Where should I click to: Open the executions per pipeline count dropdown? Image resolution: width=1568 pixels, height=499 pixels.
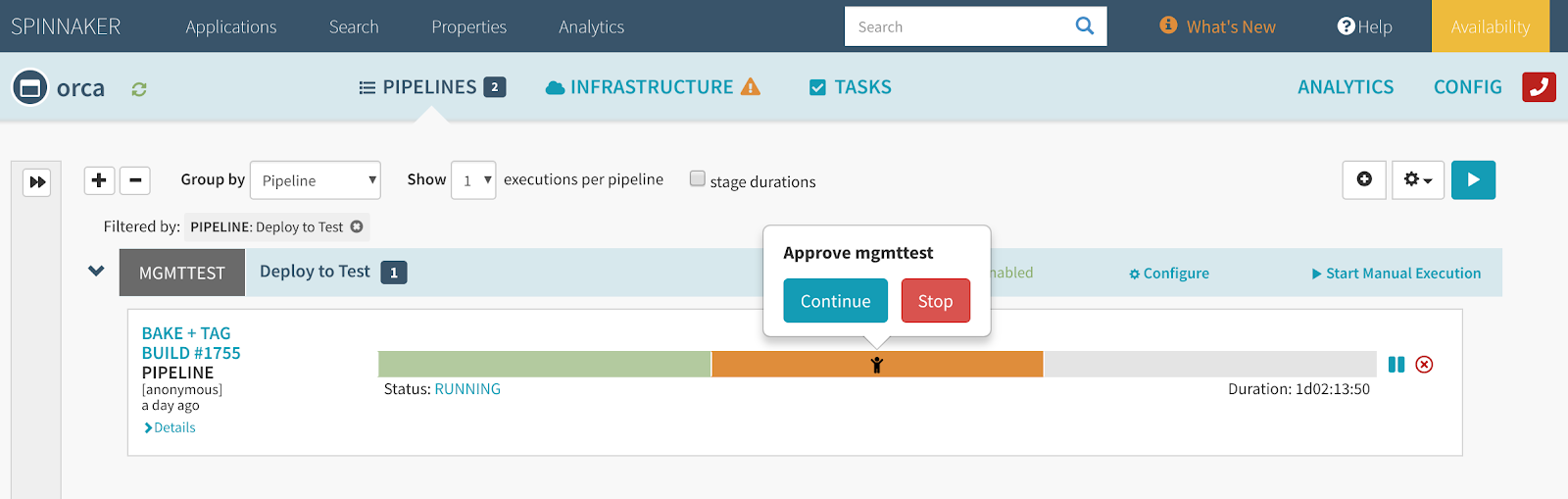[473, 180]
